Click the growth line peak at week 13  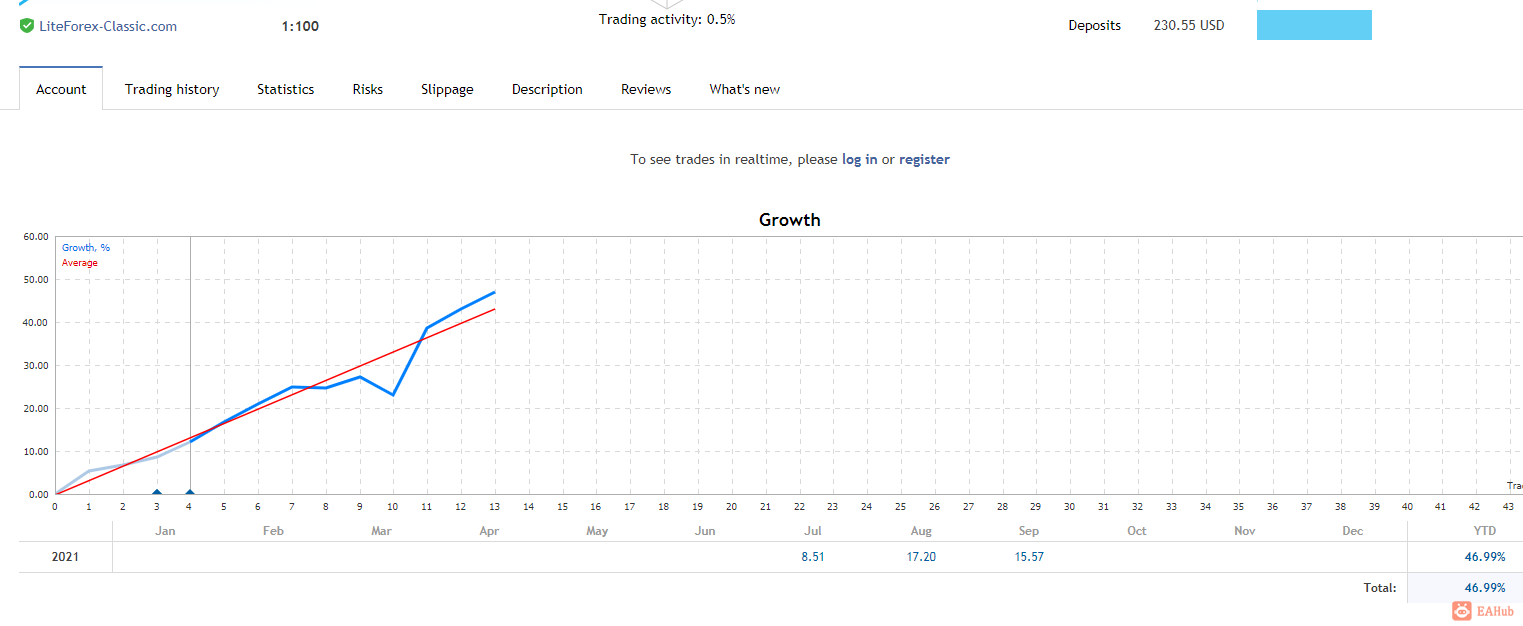(495, 293)
